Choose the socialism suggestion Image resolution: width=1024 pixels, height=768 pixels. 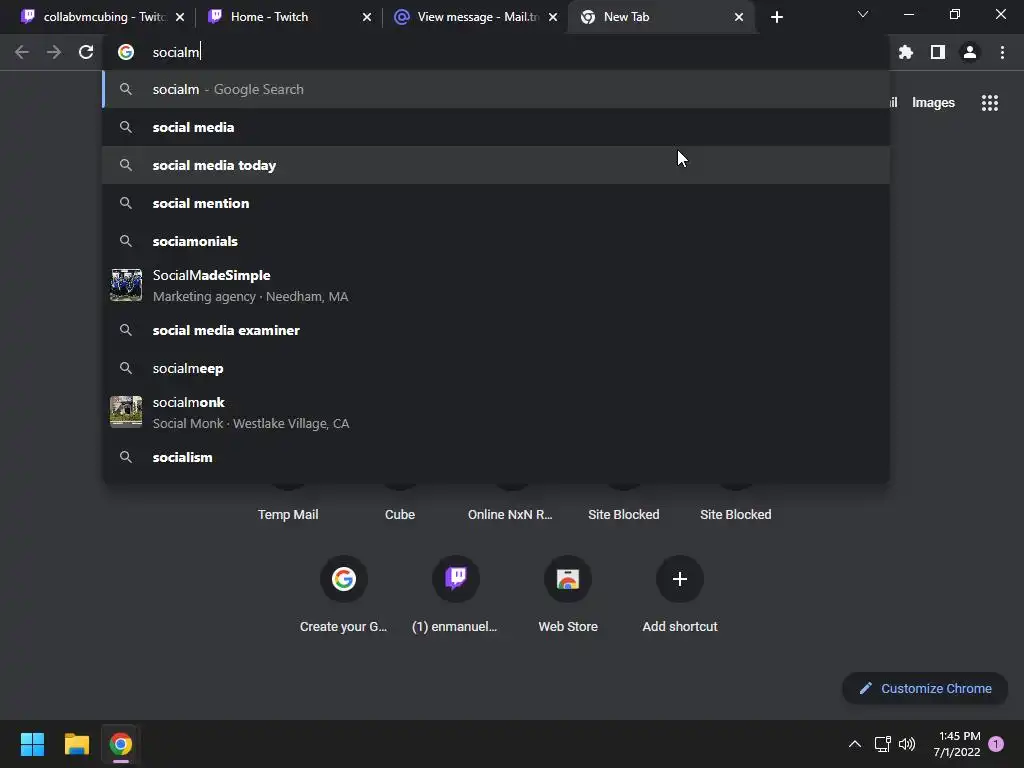click(496, 457)
